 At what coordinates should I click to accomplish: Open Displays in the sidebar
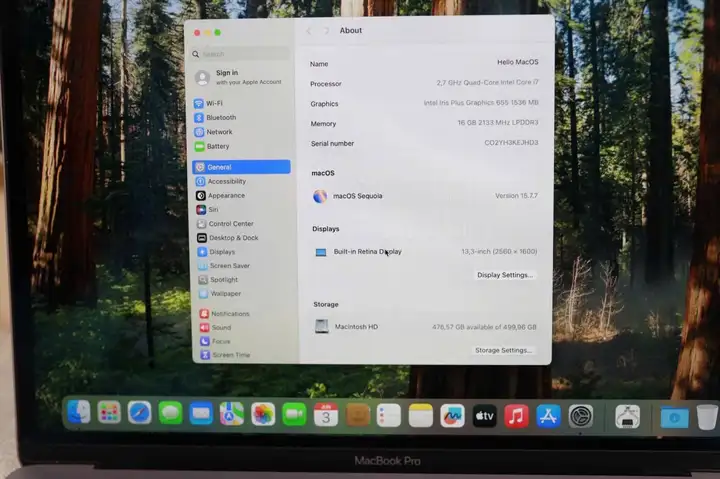pyautogui.click(x=244, y=252)
